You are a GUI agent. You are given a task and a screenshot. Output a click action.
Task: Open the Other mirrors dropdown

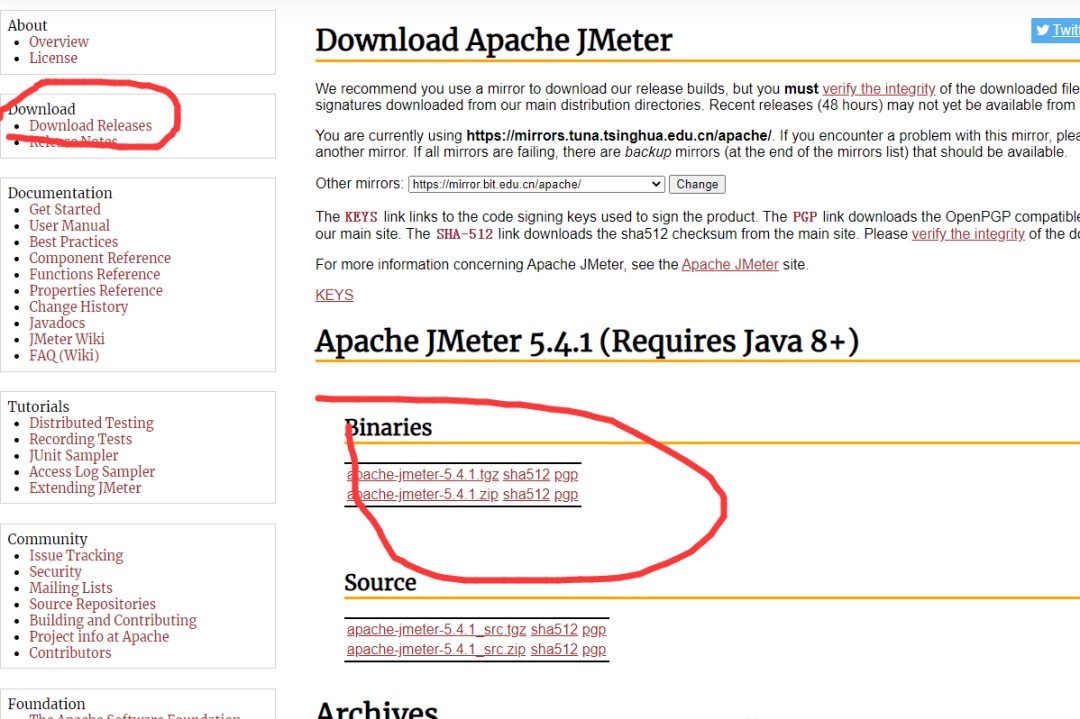click(537, 185)
